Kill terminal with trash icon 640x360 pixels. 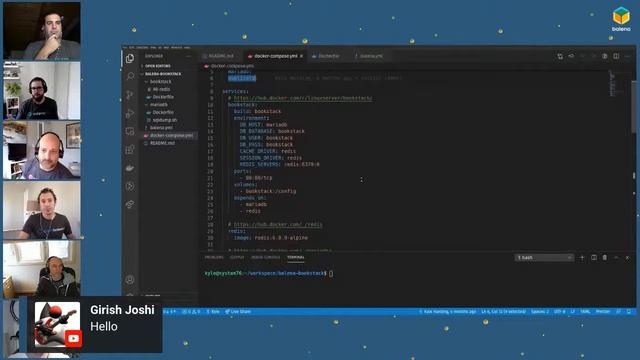605,258
